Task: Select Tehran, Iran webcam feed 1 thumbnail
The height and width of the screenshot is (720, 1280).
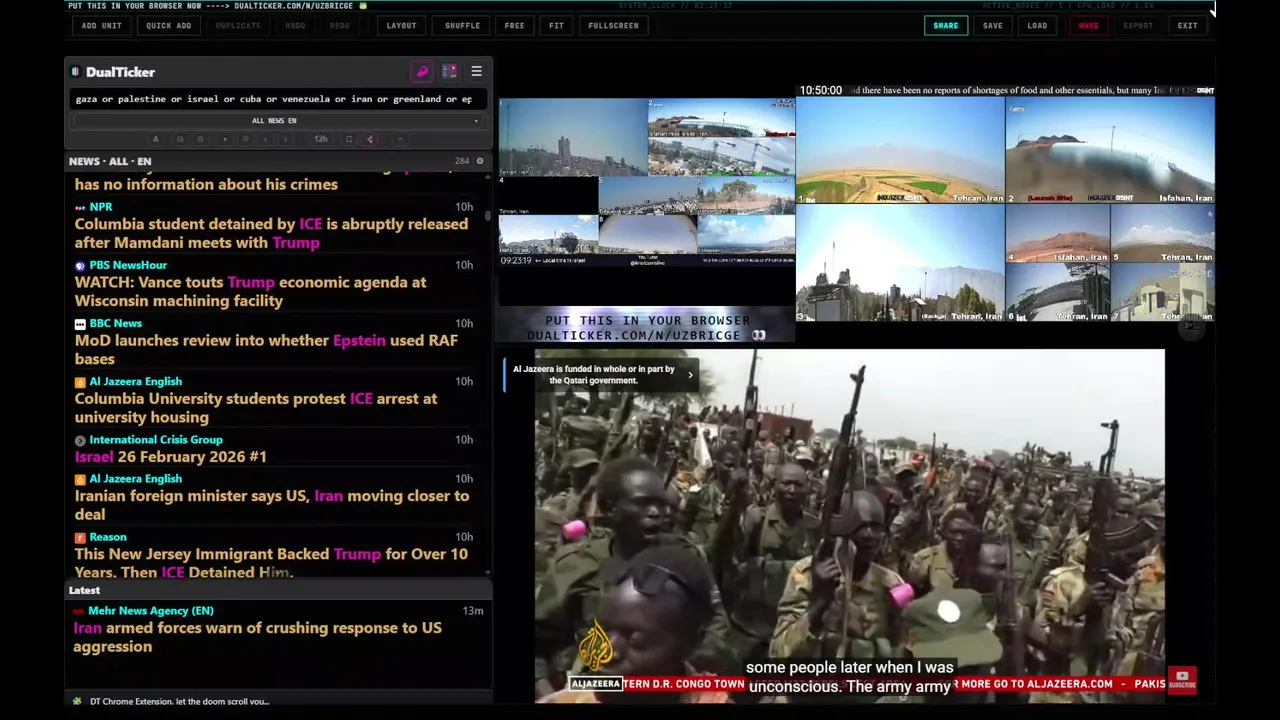Action: pyautogui.click(x=900, y=150)
